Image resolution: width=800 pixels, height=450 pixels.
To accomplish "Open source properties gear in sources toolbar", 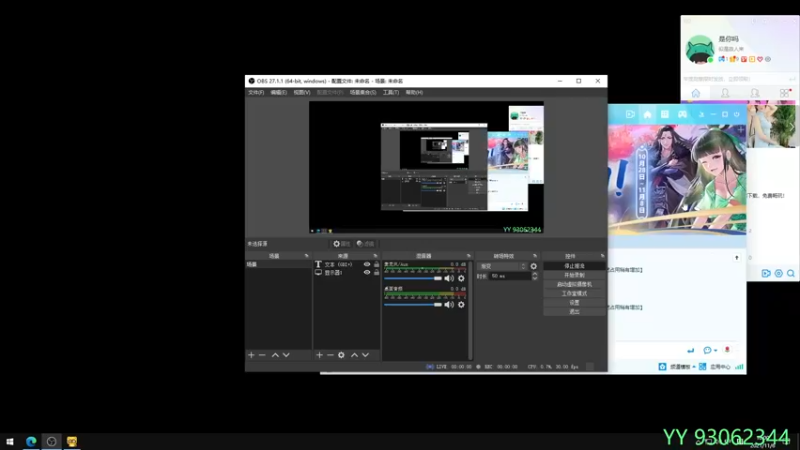I will click(341, 355).
